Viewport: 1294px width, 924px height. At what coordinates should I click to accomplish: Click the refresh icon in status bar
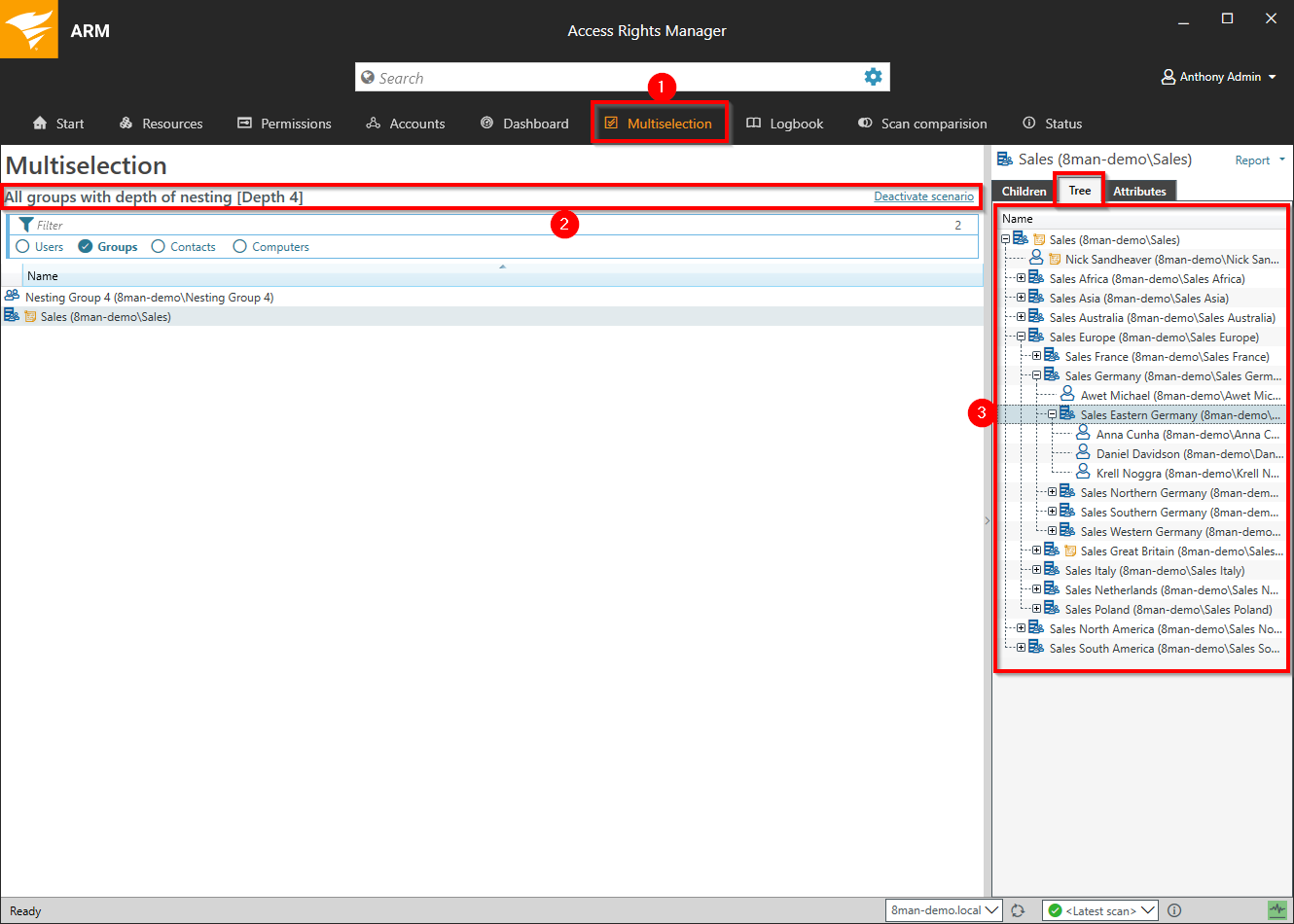[x=1018, y=910]
